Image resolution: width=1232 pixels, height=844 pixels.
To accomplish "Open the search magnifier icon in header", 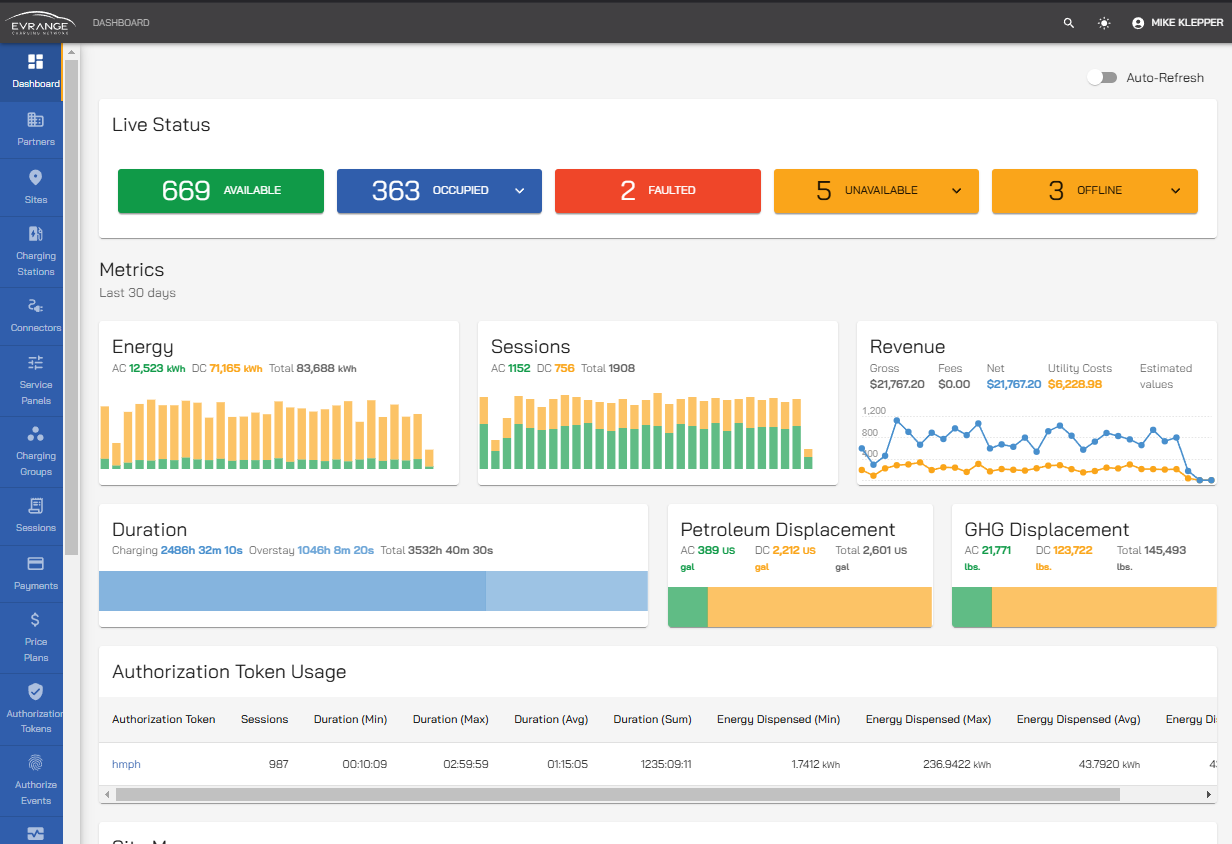I will 1069,23.
